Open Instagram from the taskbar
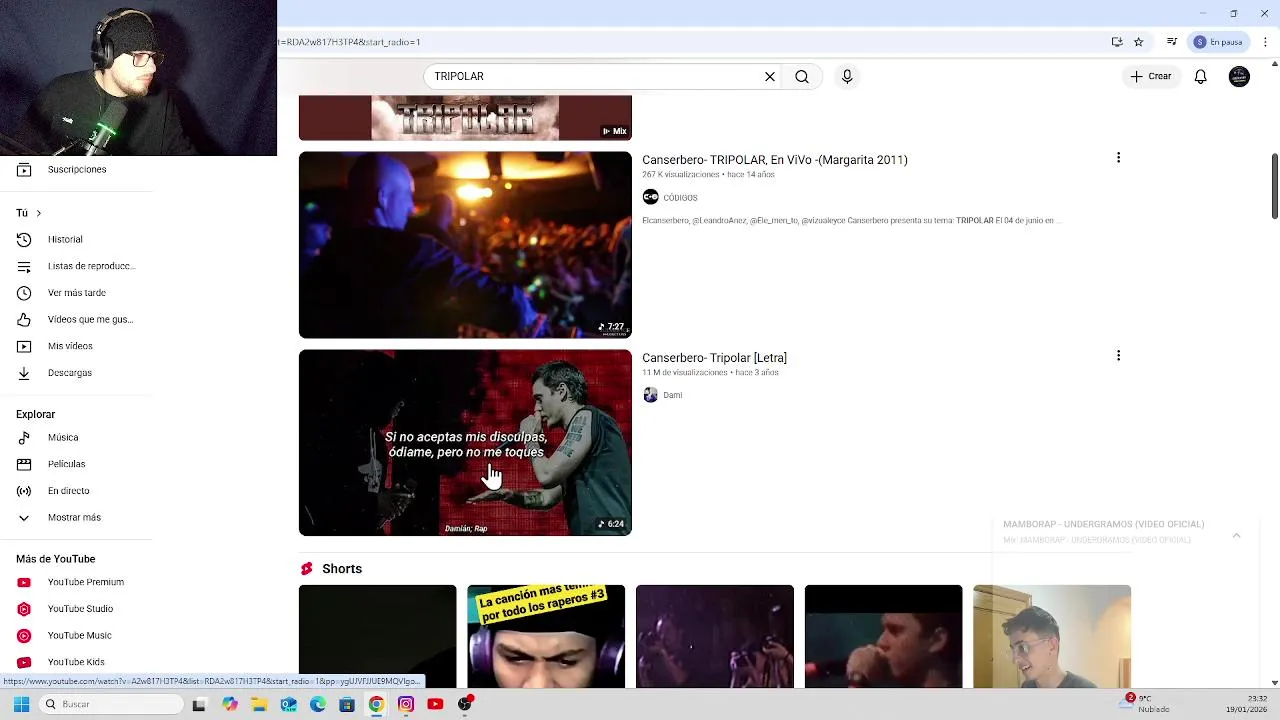This screenshot has width=1280, height=720. [406, 704]
